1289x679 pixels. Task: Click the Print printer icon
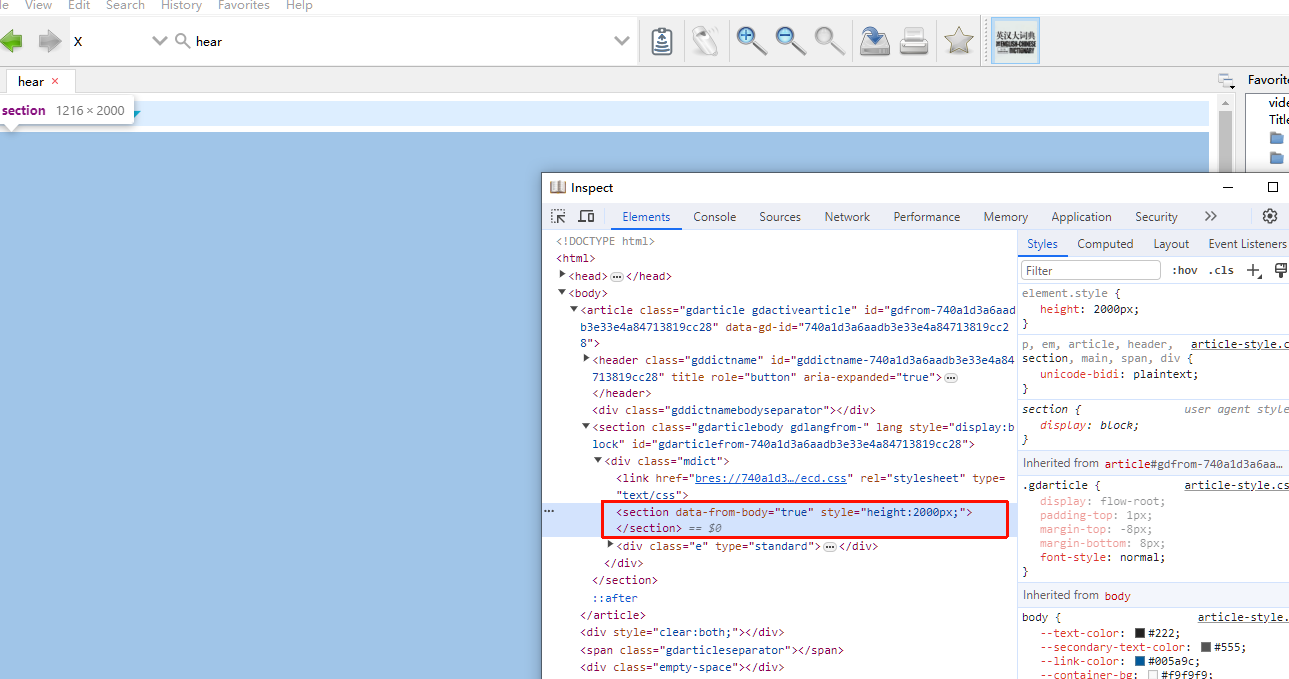click(914, 41)
